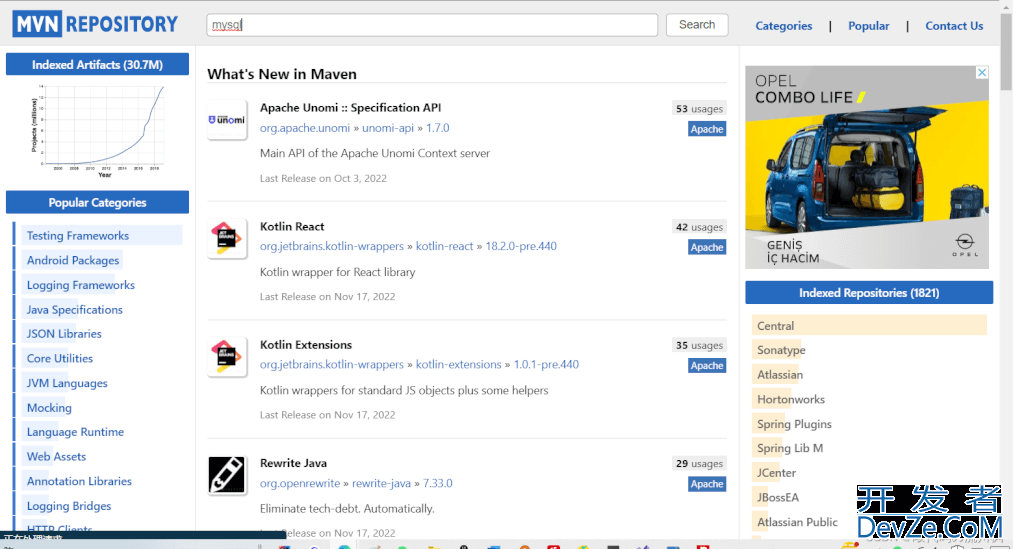
Task: Click the Kotlin React artifact icon
Action: click(227, 239)
